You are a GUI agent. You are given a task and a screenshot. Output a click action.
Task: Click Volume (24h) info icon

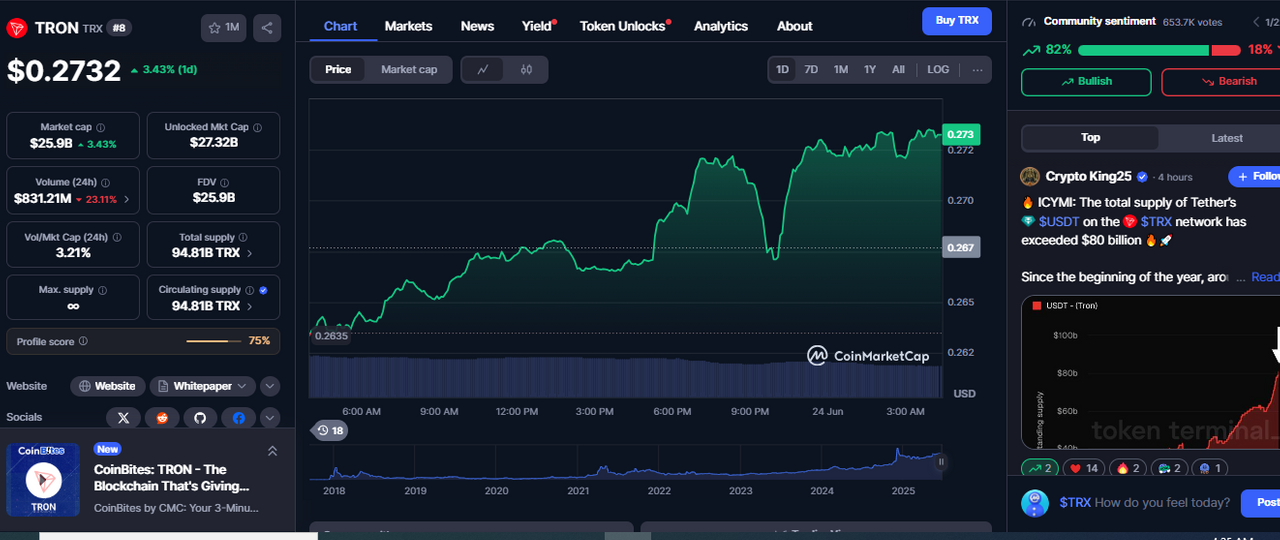click(107, 183)
